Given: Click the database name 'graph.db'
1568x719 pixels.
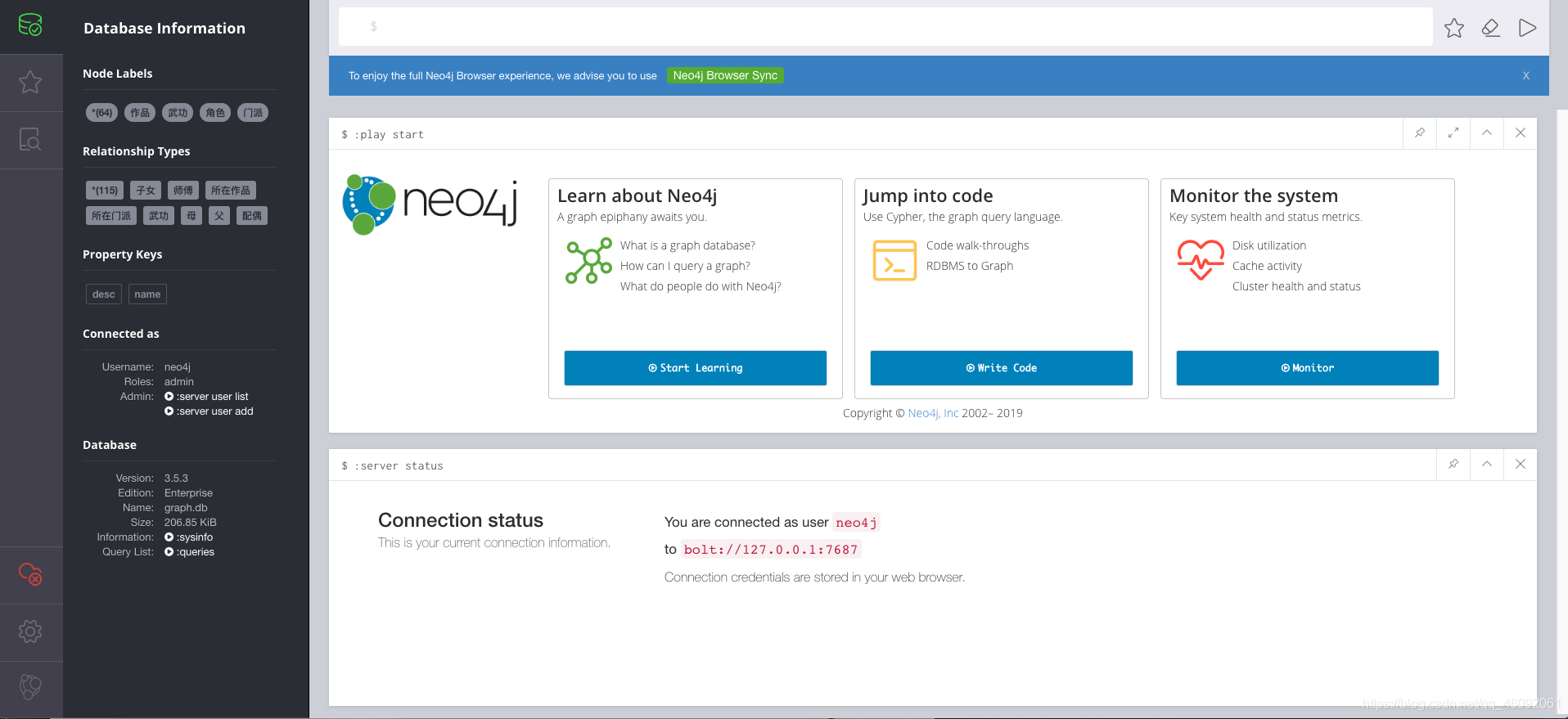Looking at the screenshot, I should [x=186, y=508].
